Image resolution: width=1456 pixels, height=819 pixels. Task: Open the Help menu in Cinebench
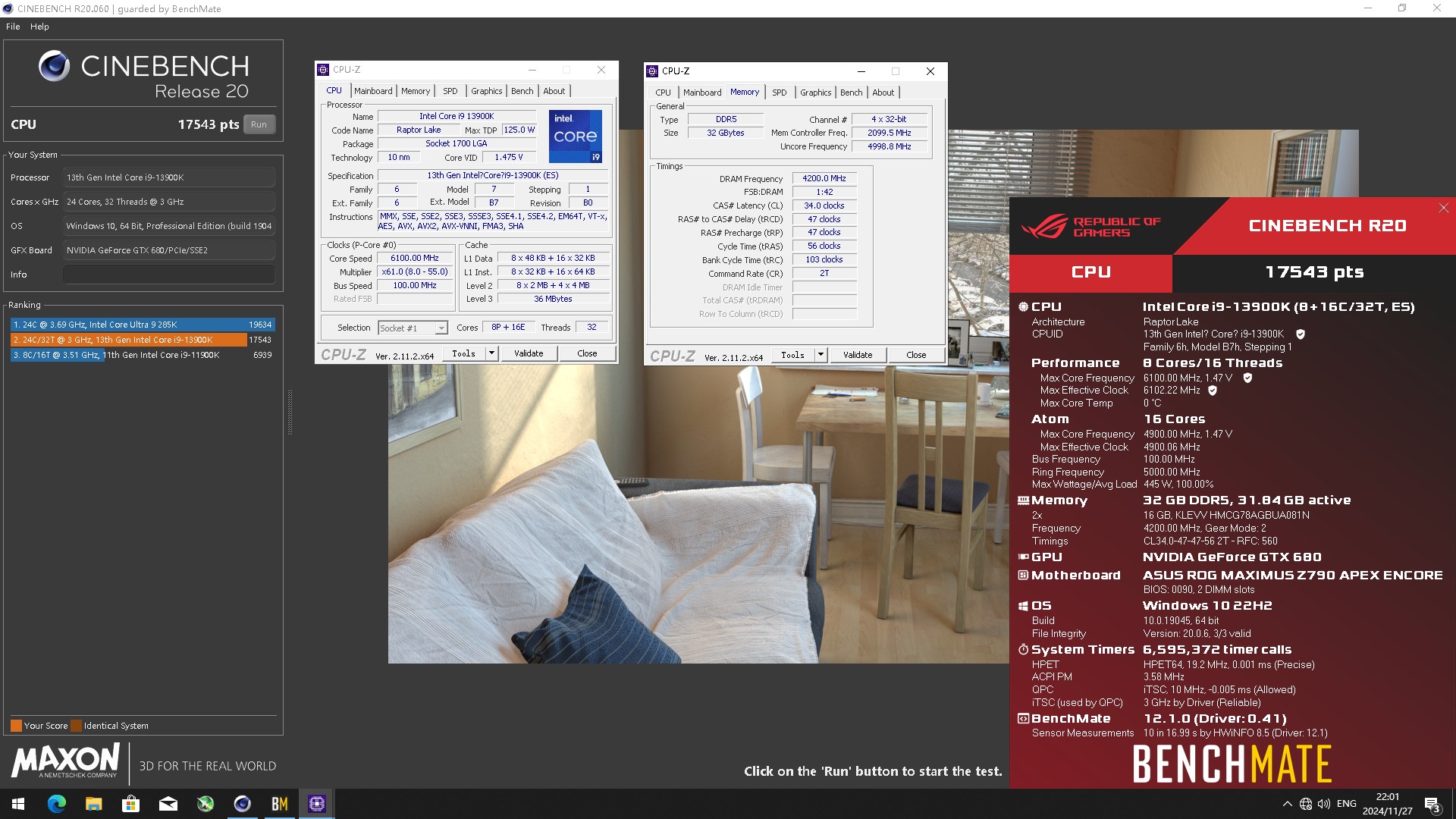click(x=39, y=27)
